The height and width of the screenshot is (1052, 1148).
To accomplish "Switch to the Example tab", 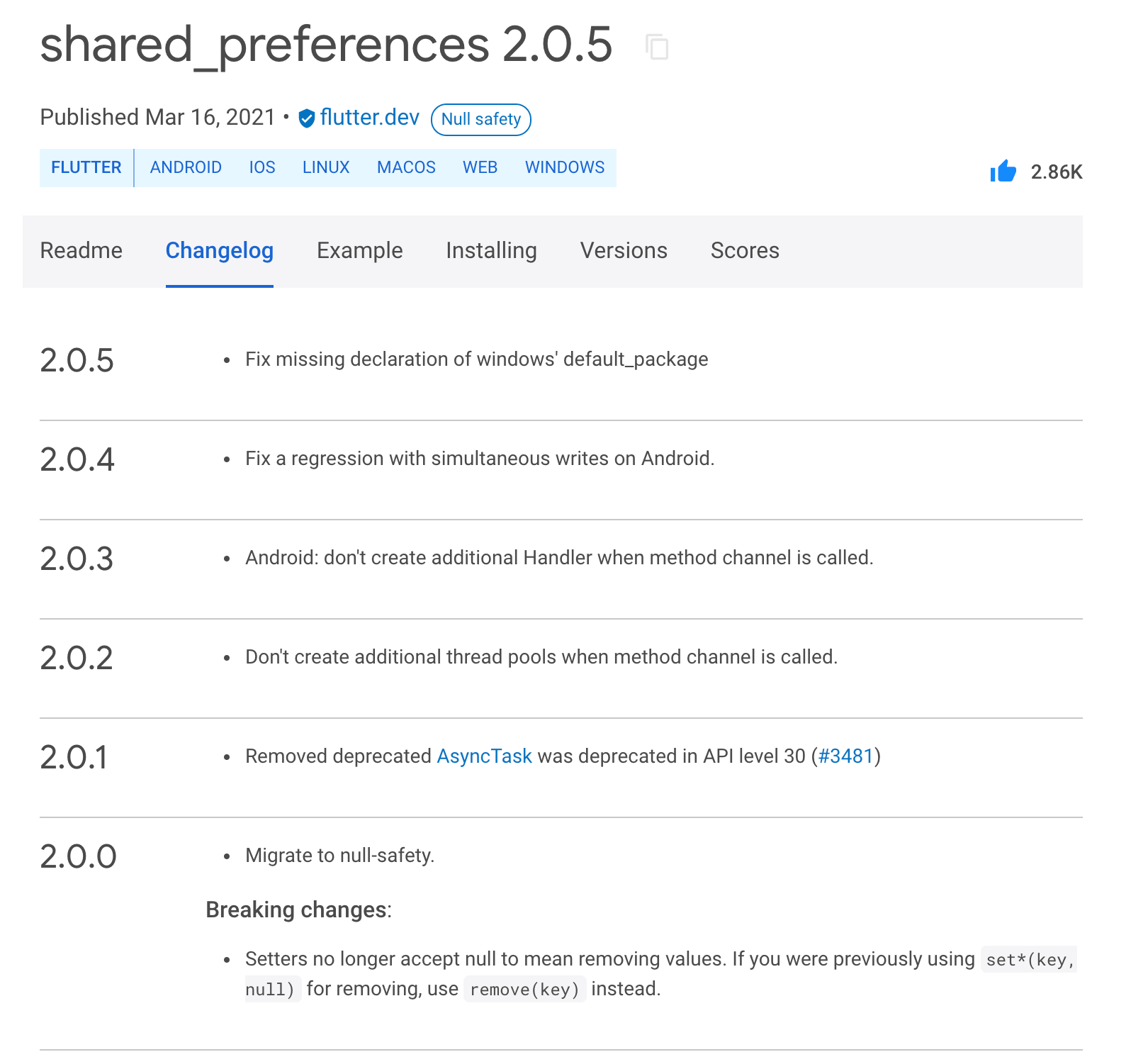I will 360,251.
